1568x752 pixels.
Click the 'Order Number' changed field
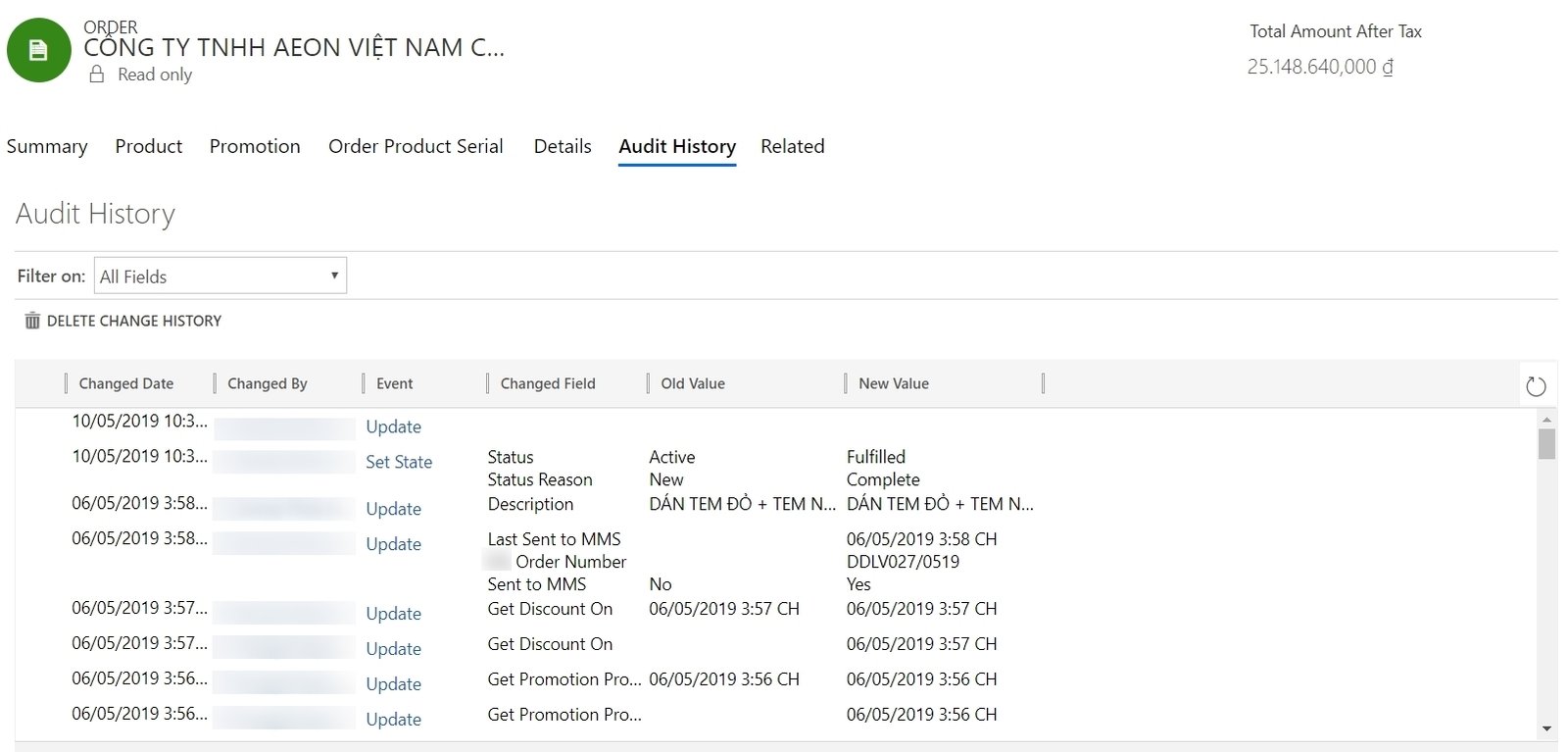click(570, 562)
